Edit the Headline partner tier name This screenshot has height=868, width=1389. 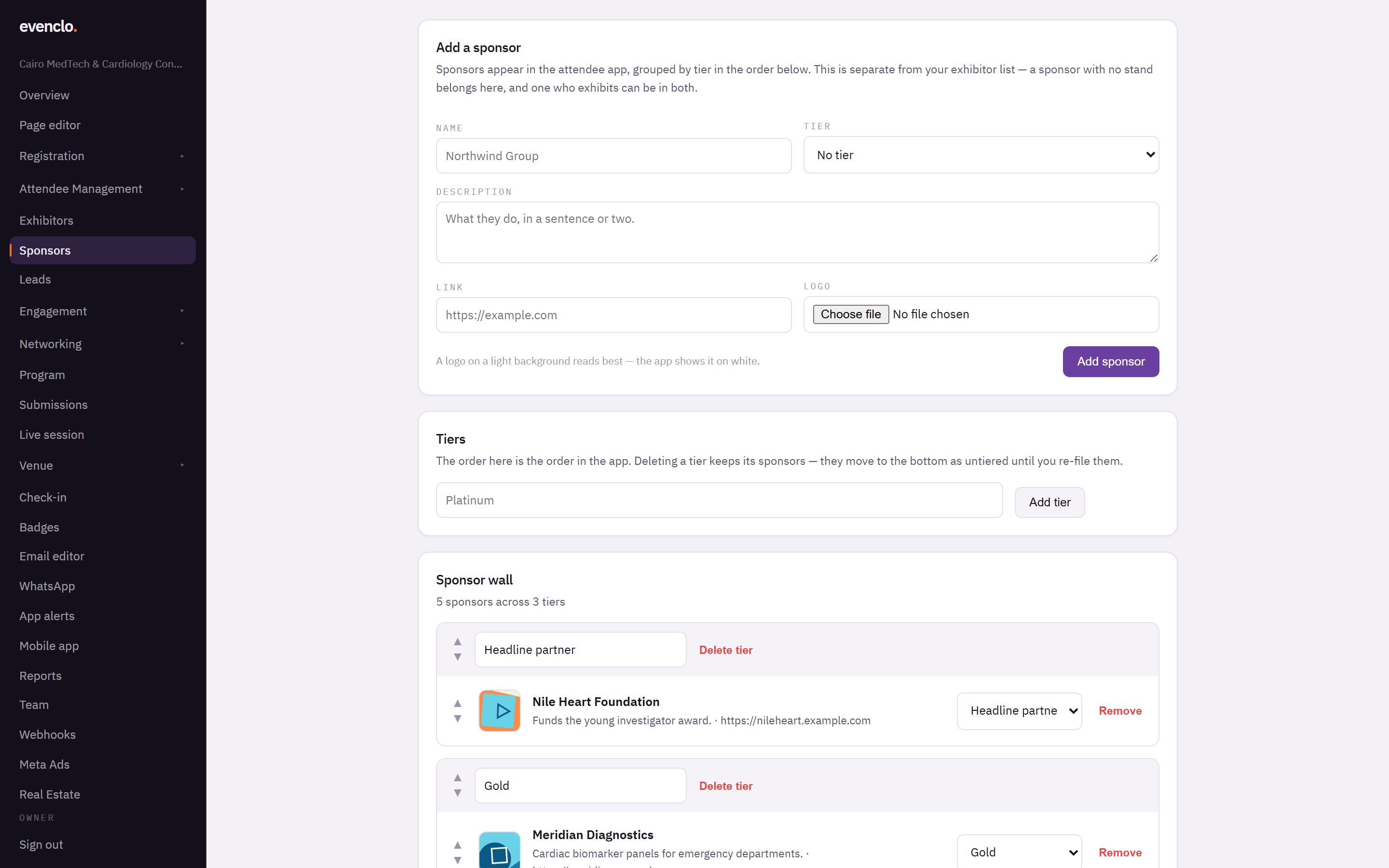580,649
